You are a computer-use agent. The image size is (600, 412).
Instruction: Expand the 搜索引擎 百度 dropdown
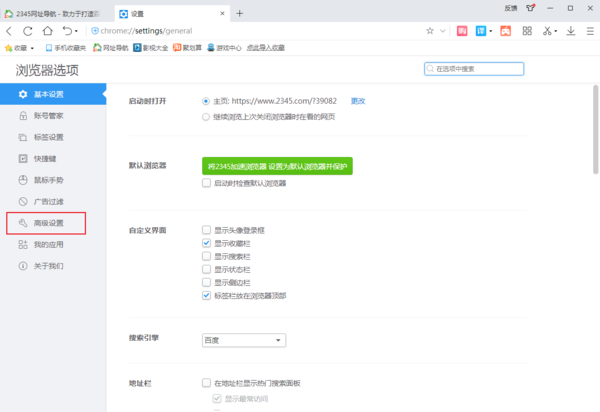click(243, 340)
